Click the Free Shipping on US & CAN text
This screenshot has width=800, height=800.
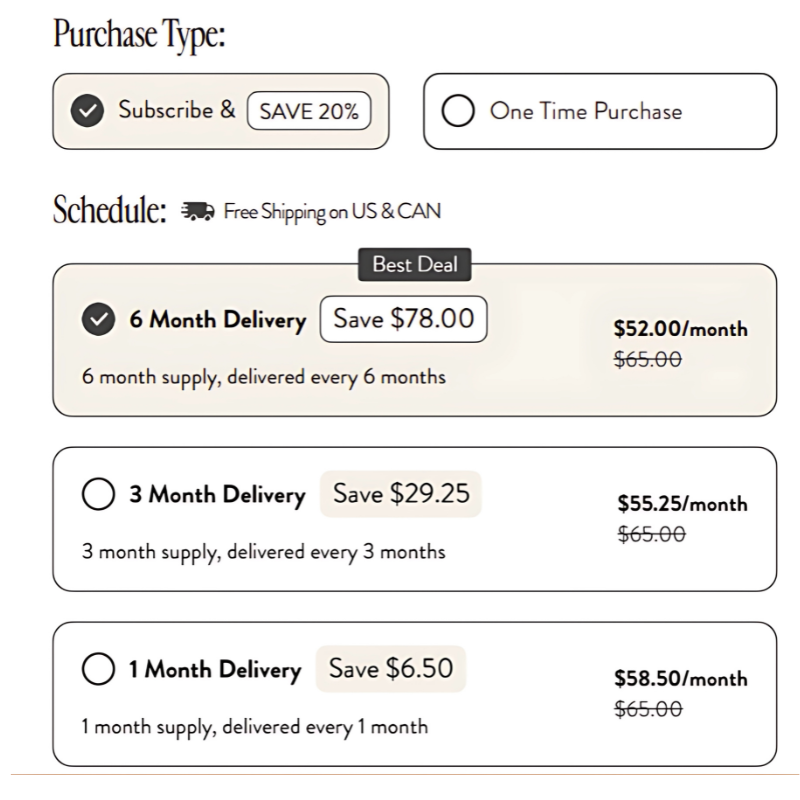331,212
